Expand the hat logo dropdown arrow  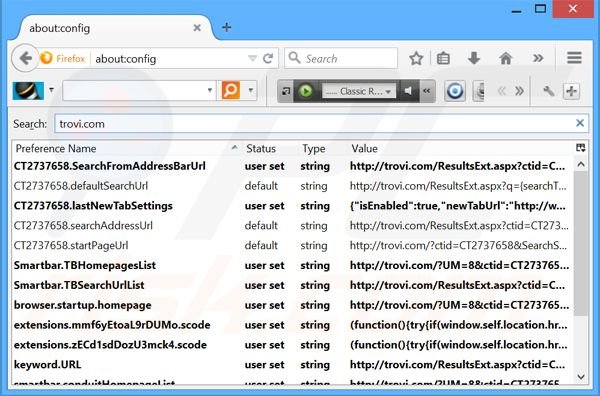coord(51,90)
